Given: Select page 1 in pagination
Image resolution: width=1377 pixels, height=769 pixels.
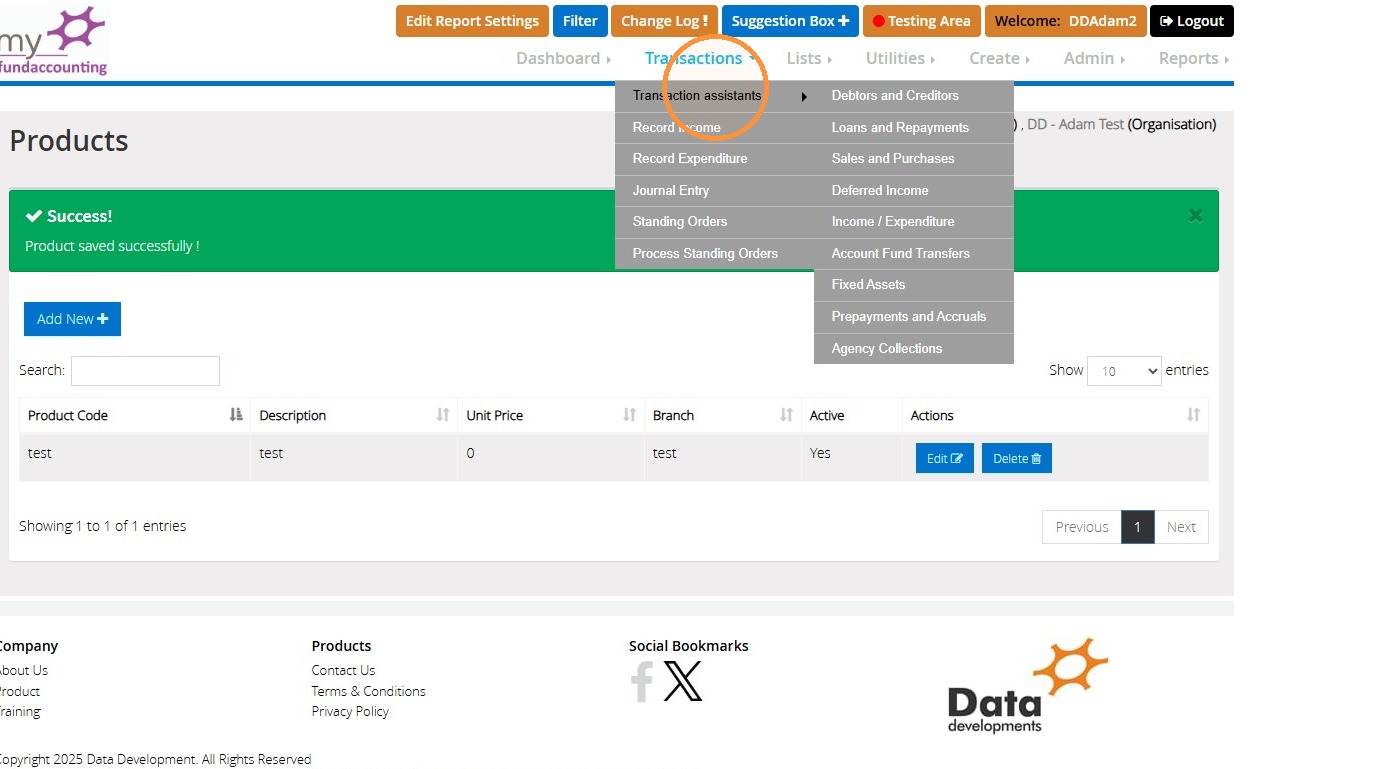Looking at the screenshot, I should coord(1138,527).
